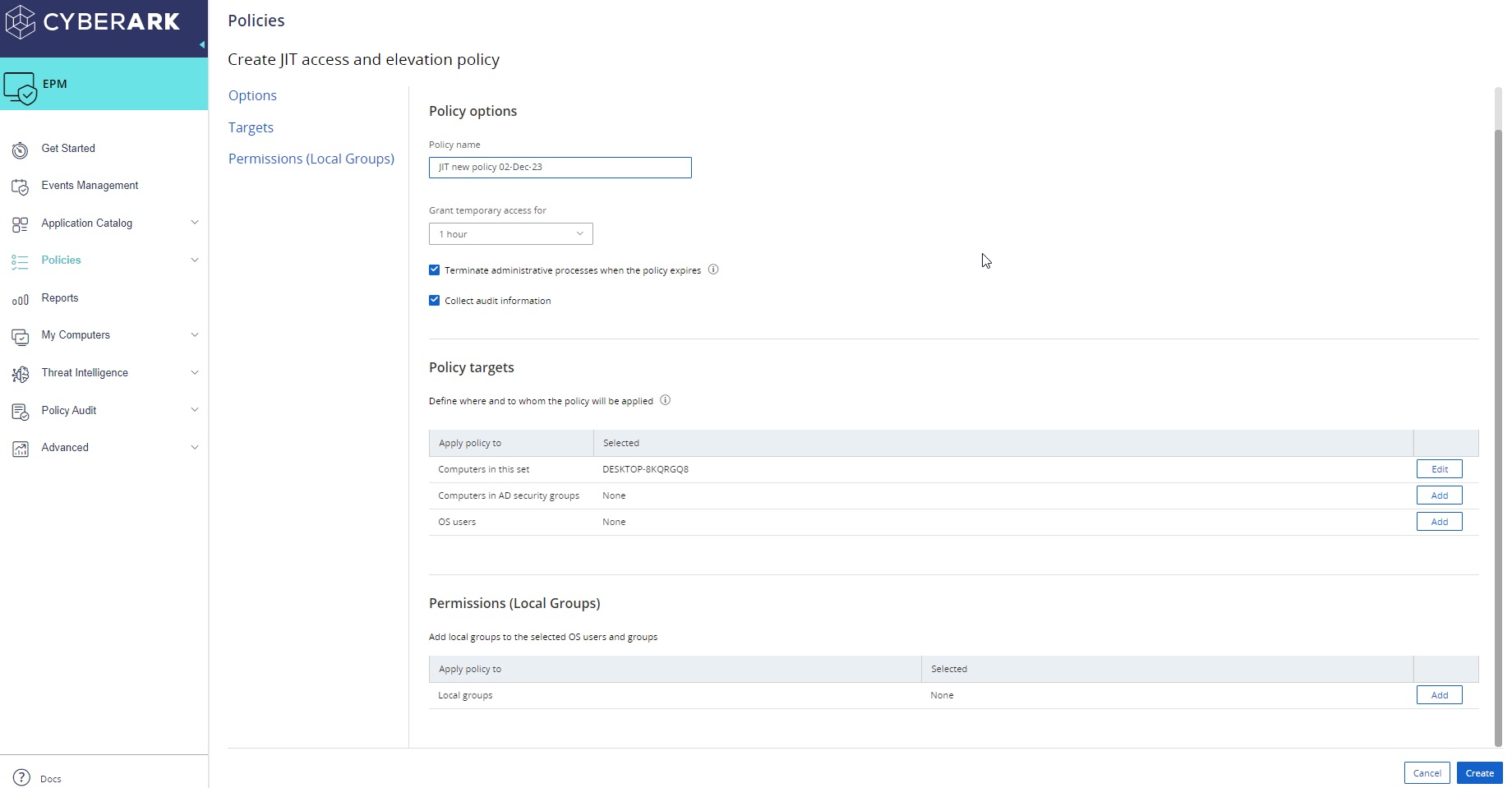Click the Reports bar chart icon
Viewport: 1512px width, 788px height.
point(21,299)
